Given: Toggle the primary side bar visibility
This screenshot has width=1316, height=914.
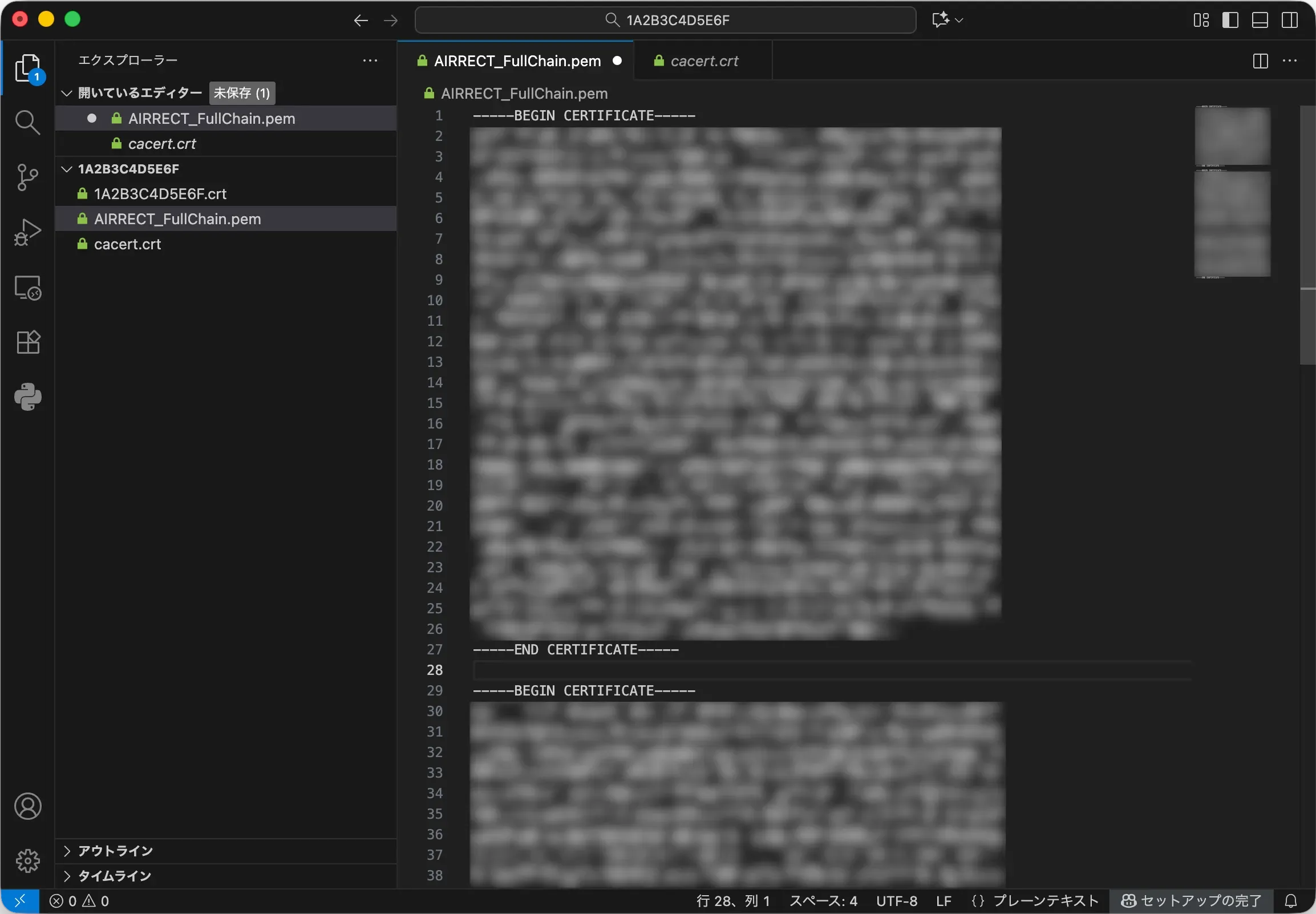Looking at the screenshot, I should [1230, 20].
